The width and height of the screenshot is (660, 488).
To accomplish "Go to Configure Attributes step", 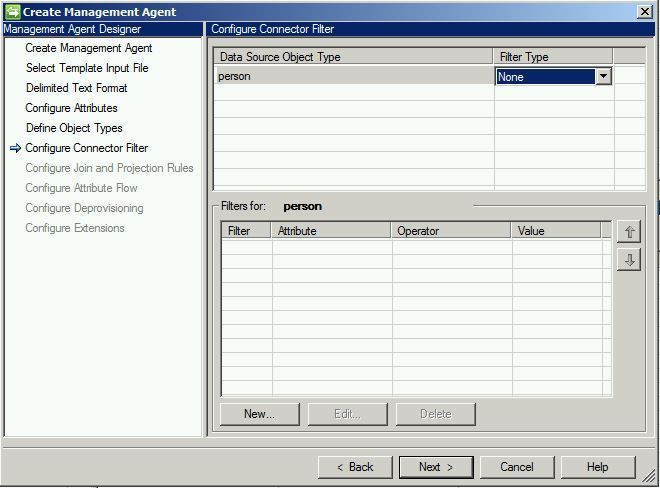I will (x=72, y=108).
